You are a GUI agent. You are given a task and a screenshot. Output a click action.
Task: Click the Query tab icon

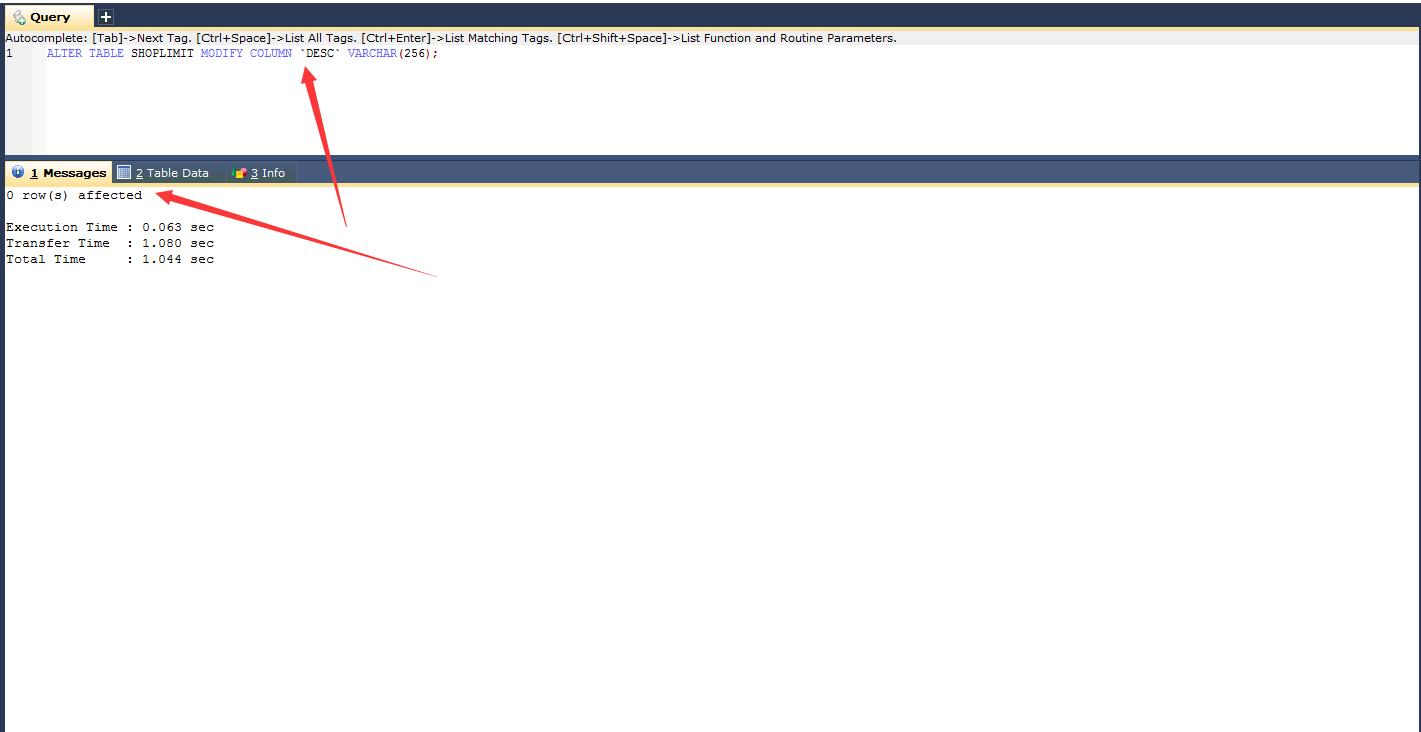(19, 17)
